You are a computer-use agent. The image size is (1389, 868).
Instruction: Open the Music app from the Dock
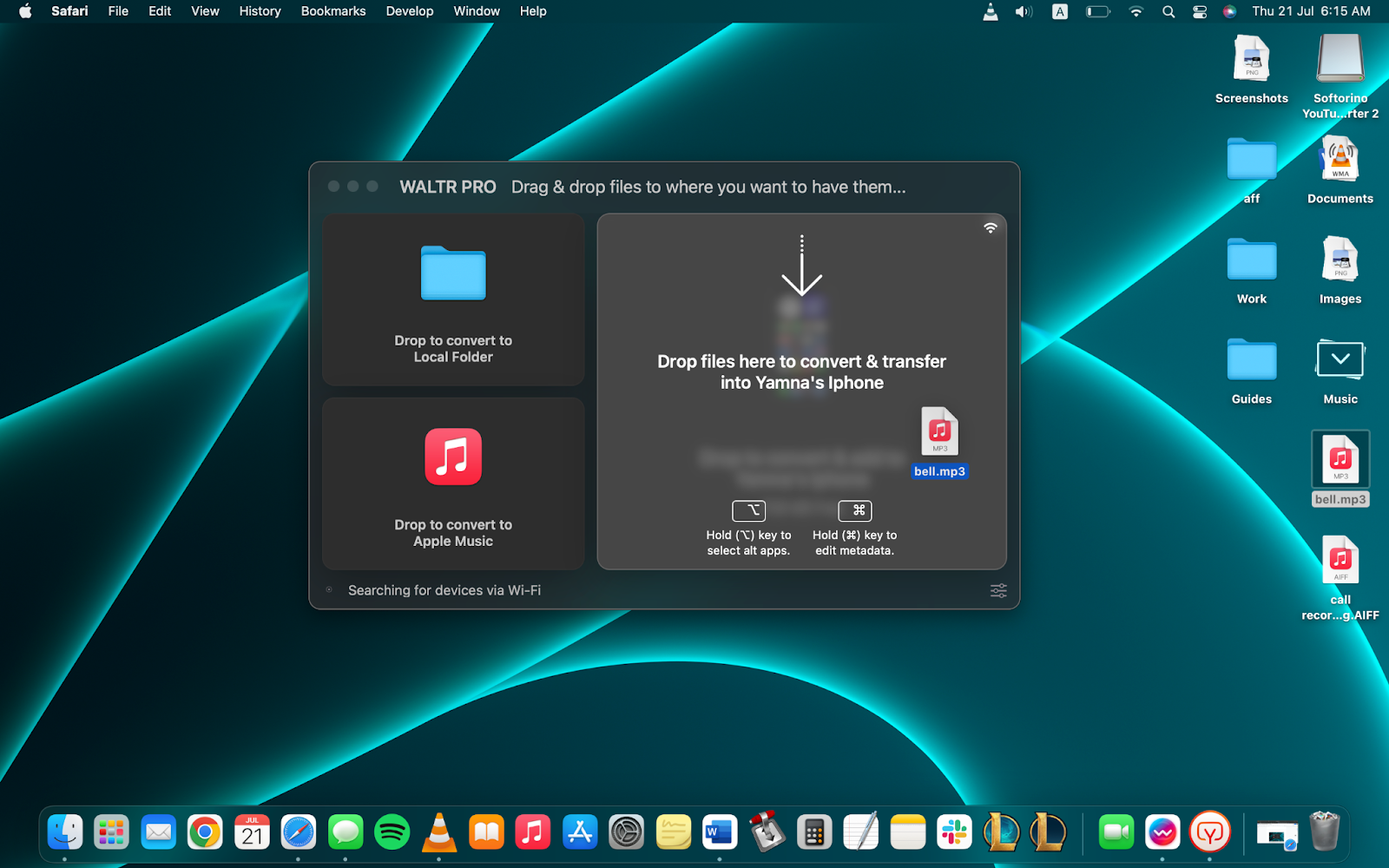pyautogui.click(x=533, y=832)
